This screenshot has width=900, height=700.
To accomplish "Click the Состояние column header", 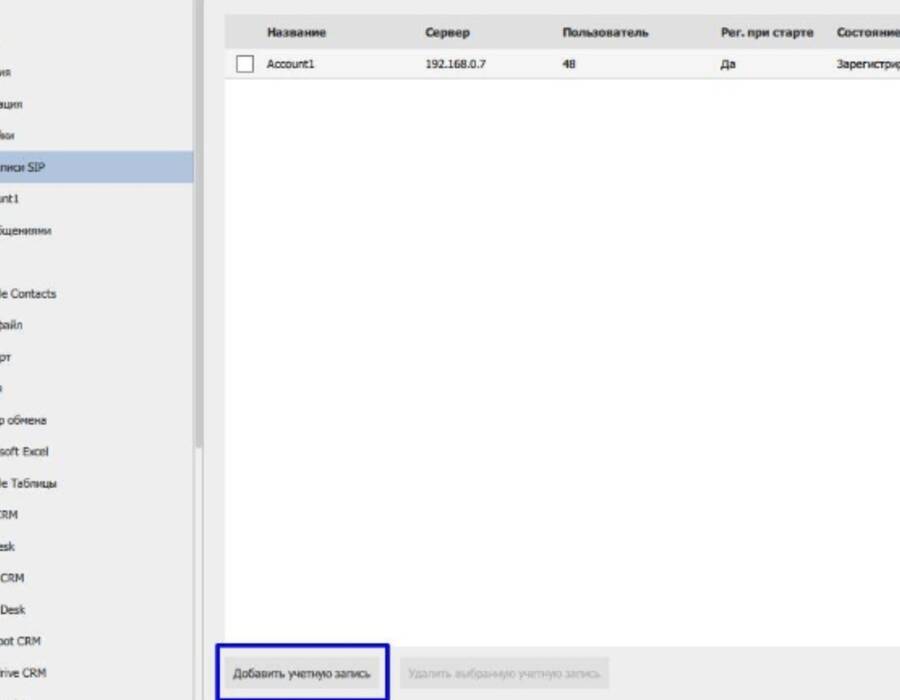I will click(x=868, y=32).
